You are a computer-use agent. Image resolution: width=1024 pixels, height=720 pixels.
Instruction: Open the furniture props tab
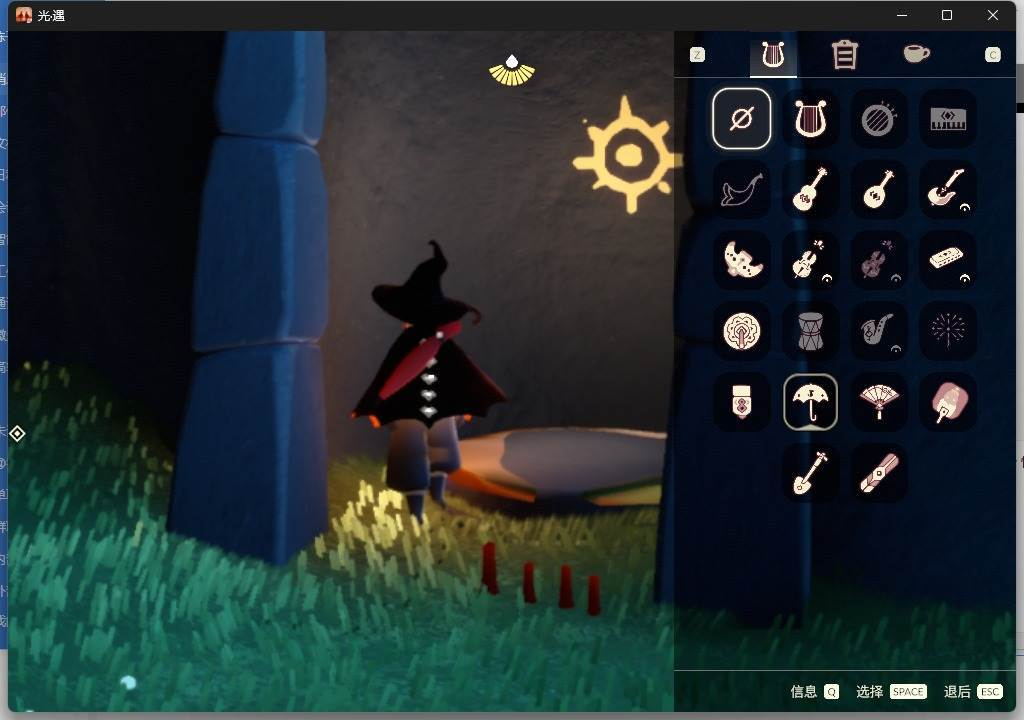(x=845, y=55)
